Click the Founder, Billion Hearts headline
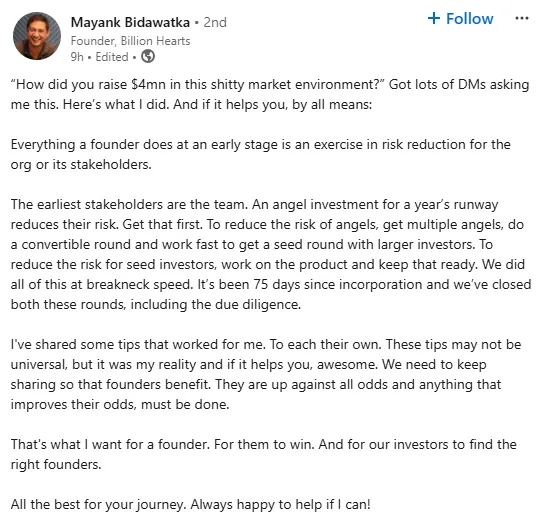The height and width of the screenshot is (517, 544). pyautogui.click(x=130, y=41)
